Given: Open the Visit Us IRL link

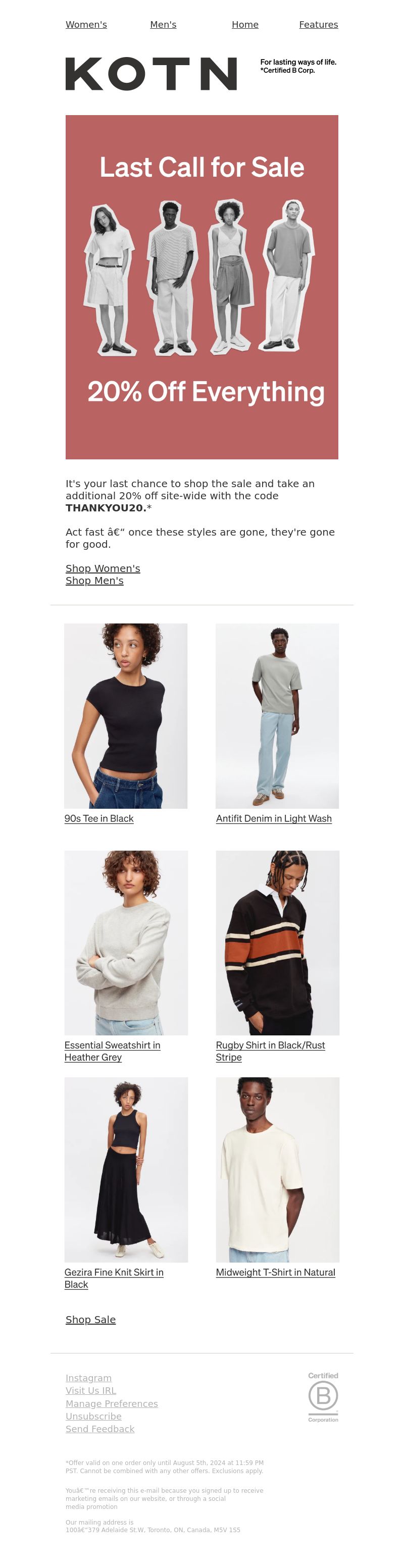Looking at the screenshot, I should coord(91,1390).
